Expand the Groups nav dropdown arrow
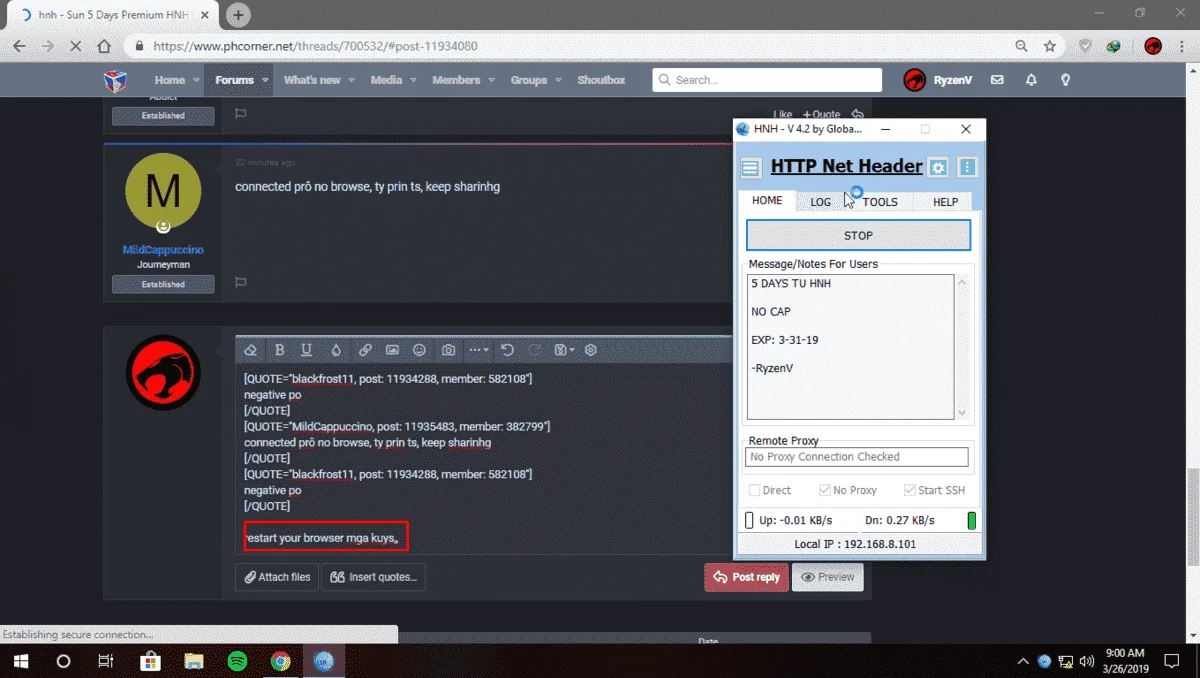 557,80
